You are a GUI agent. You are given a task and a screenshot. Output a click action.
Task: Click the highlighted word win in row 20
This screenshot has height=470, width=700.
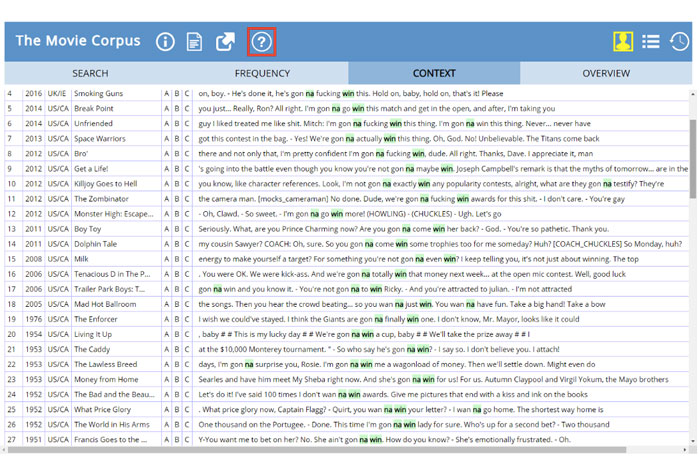(369, 334)
